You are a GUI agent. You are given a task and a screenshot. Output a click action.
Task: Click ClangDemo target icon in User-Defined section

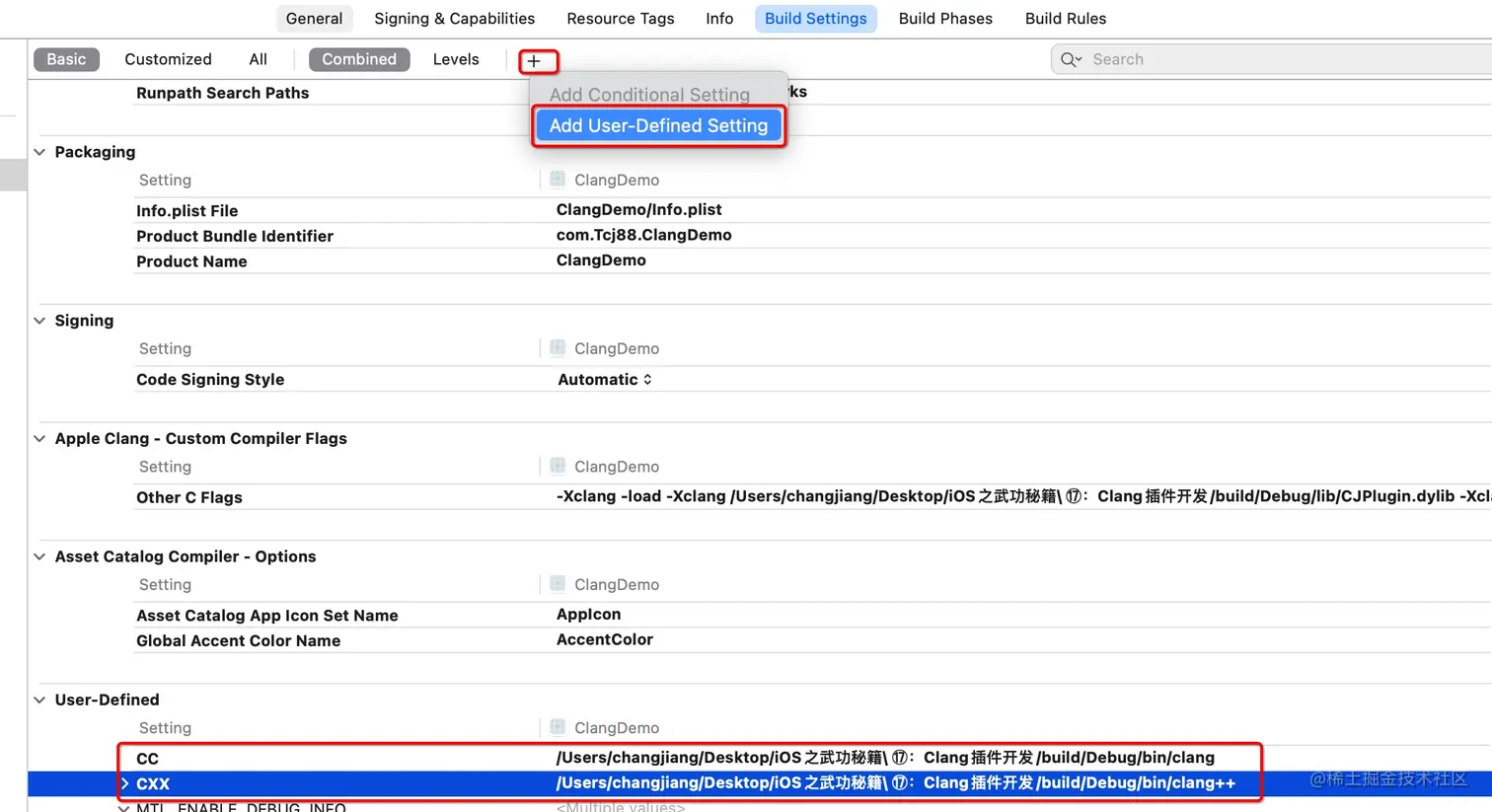point(558,727)
